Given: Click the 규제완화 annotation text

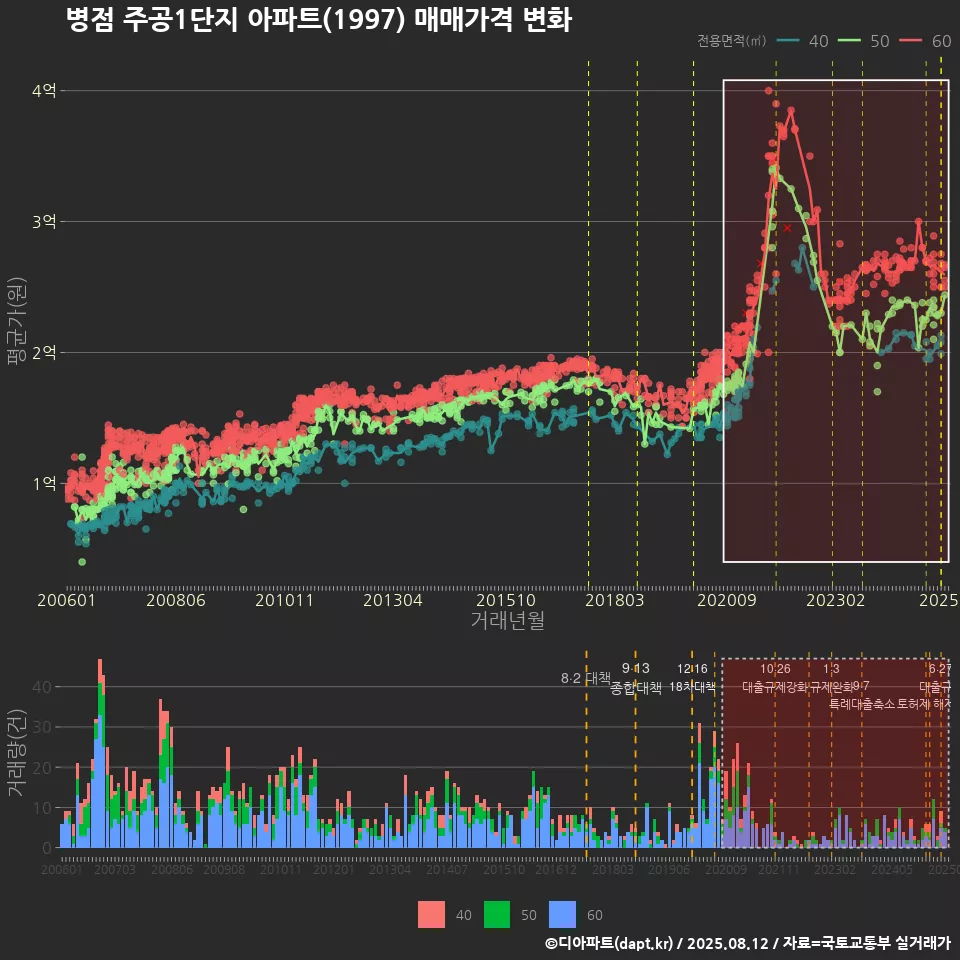Looking at the screenshot, I should 831,687.
